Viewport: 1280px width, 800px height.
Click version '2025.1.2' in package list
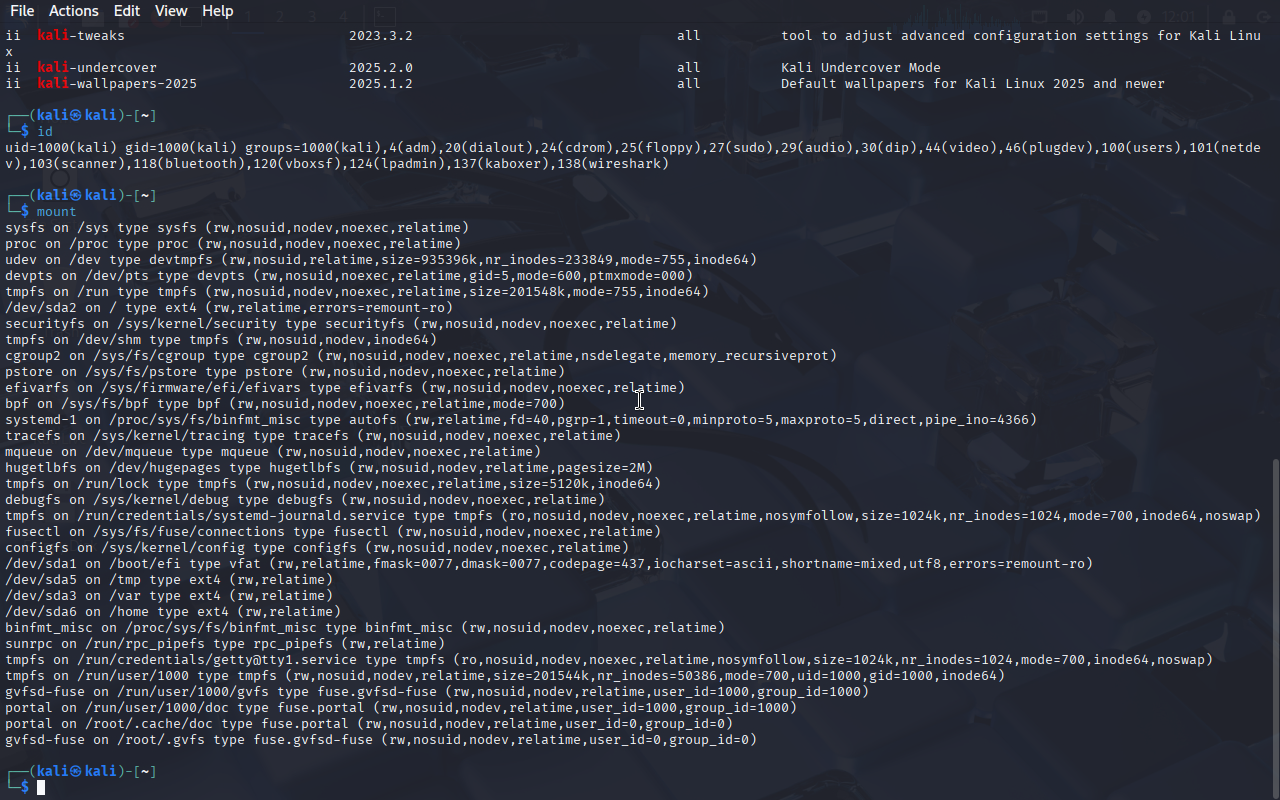point(381,84)
